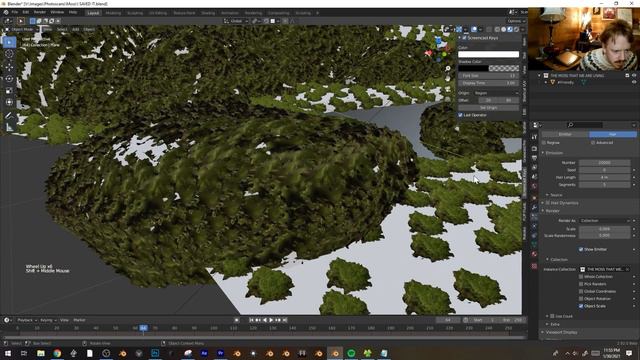Select the Annotate tool
The width and height of the screenshot is (640, 360).
point(9,116)
